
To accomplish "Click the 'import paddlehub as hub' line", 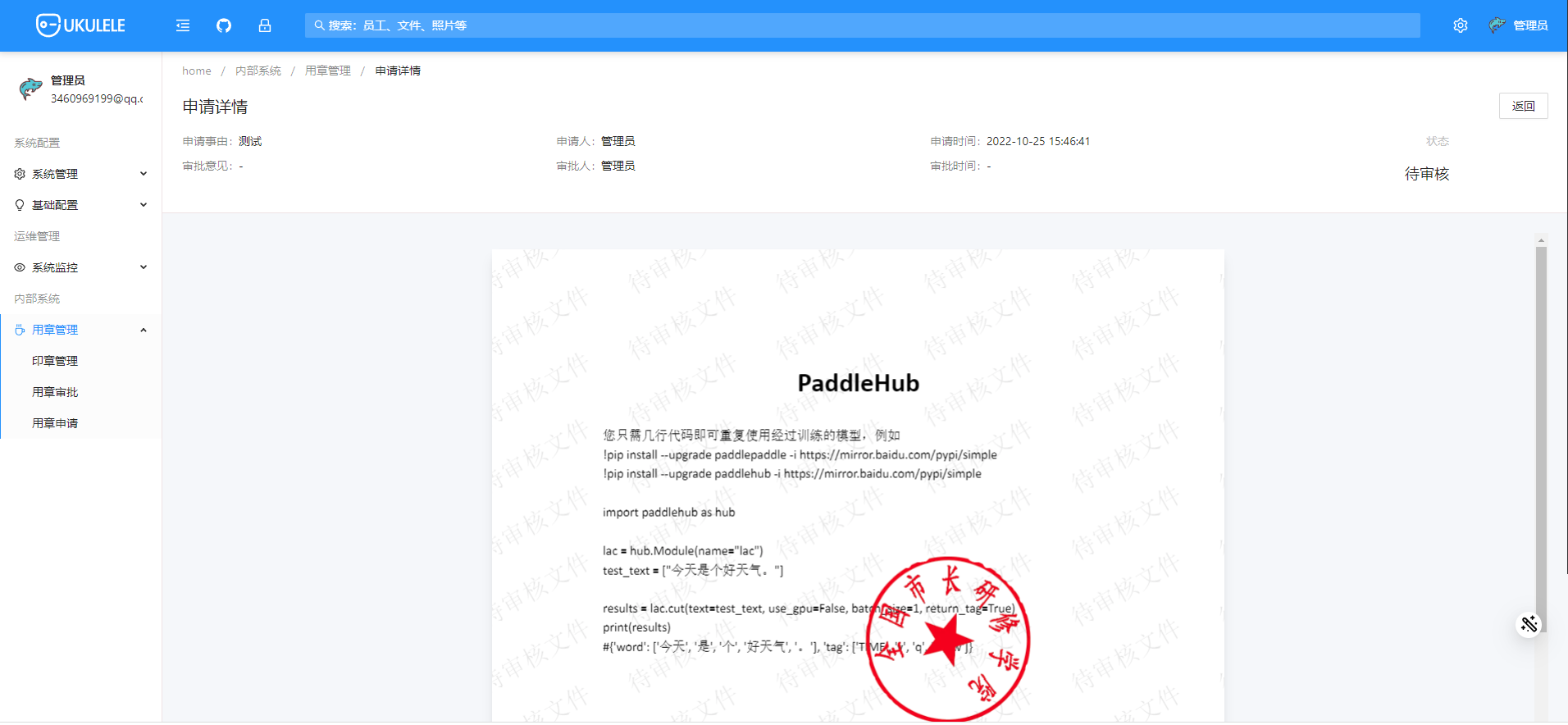I will (x=669, y=513).
